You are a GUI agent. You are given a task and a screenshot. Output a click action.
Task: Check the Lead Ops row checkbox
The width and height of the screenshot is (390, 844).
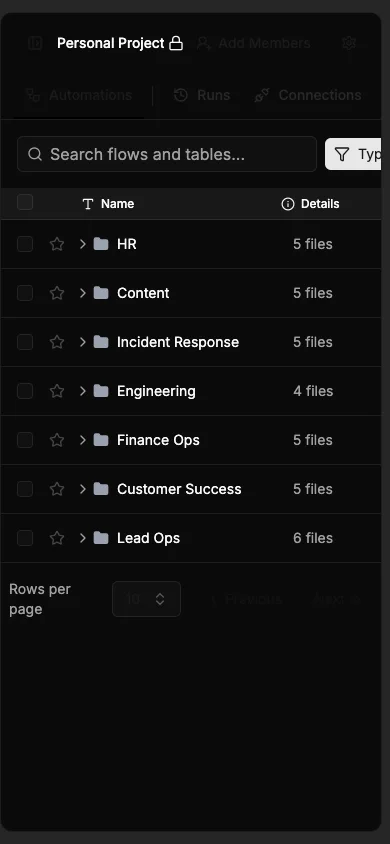25,538
